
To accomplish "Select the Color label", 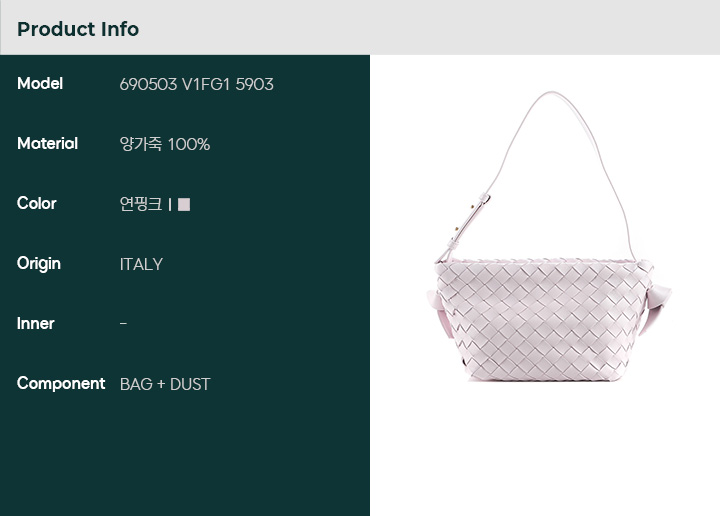I will pos(37,203).
